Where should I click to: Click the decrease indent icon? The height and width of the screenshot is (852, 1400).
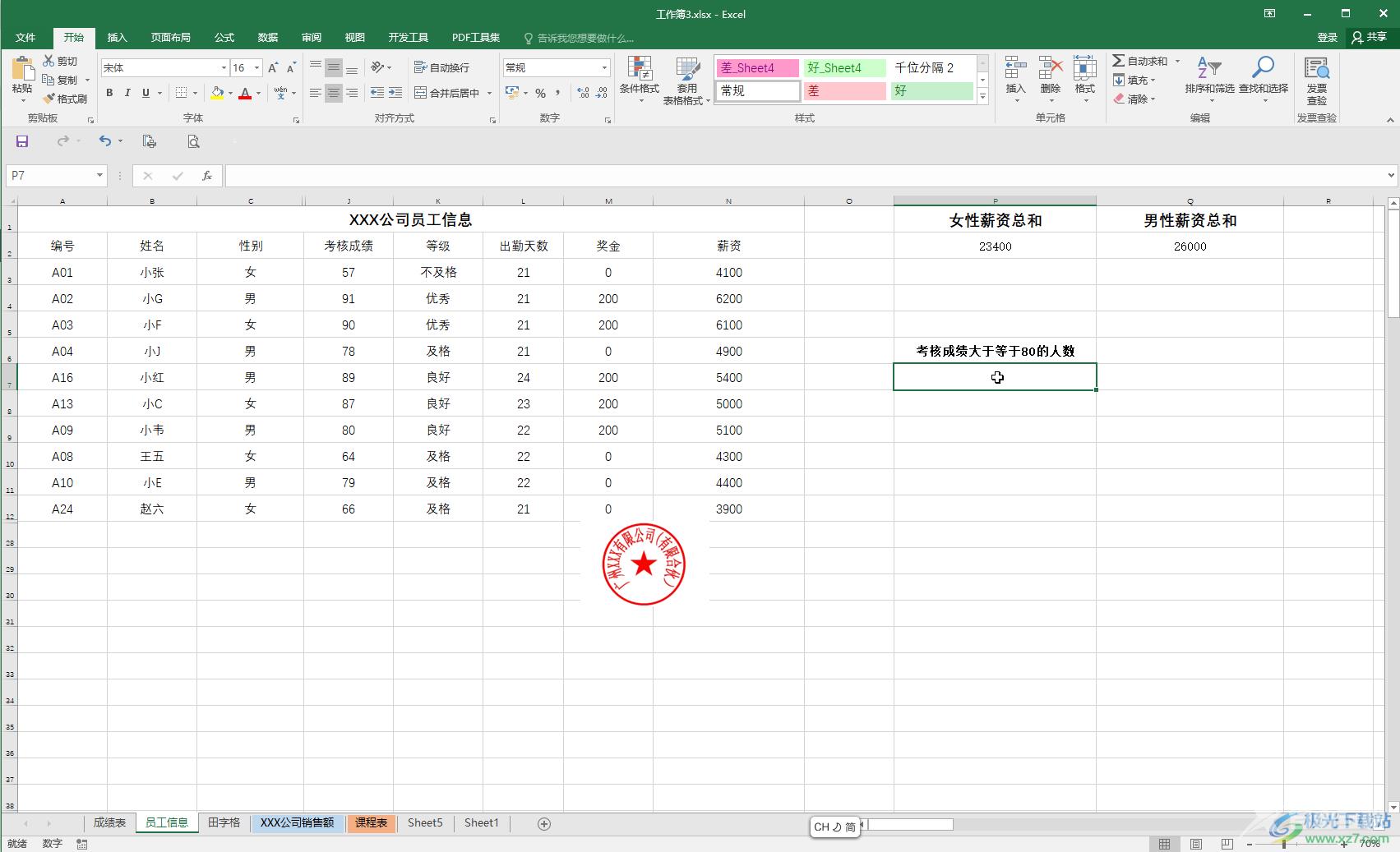(x=377, y=93)
